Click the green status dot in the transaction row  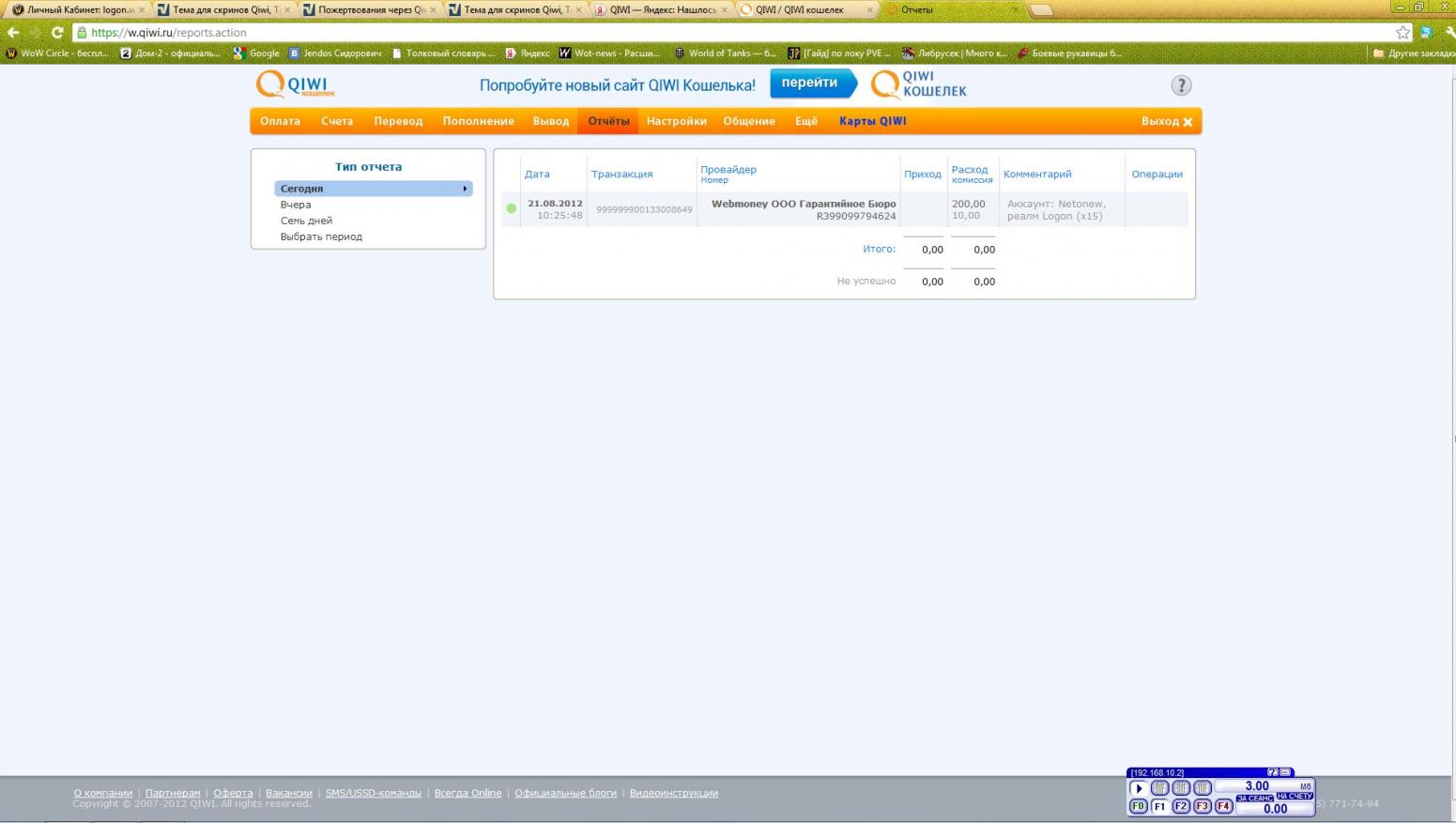coord(512,208)
